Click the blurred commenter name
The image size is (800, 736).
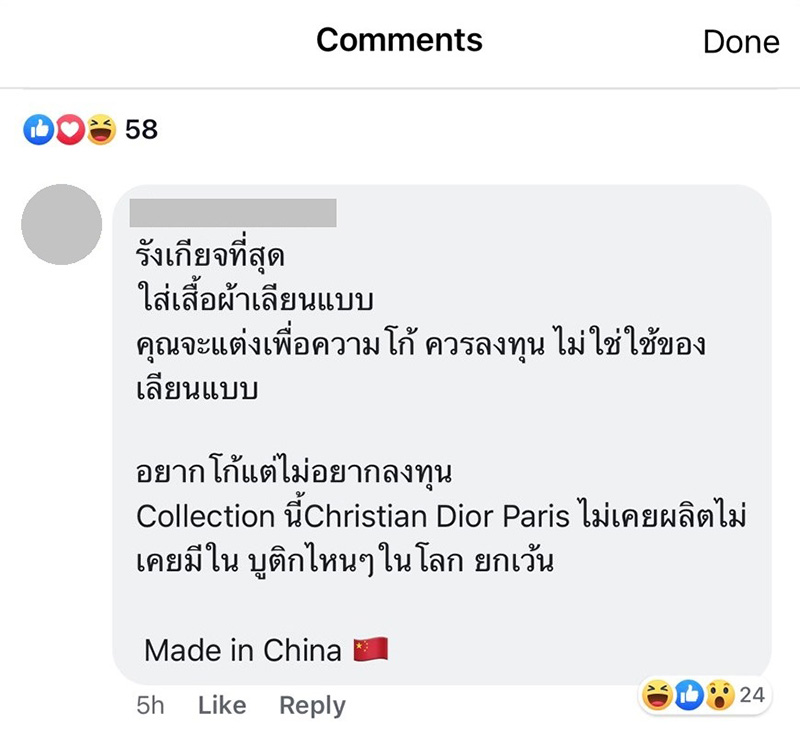pyautogui.click(x=233, y=213)
